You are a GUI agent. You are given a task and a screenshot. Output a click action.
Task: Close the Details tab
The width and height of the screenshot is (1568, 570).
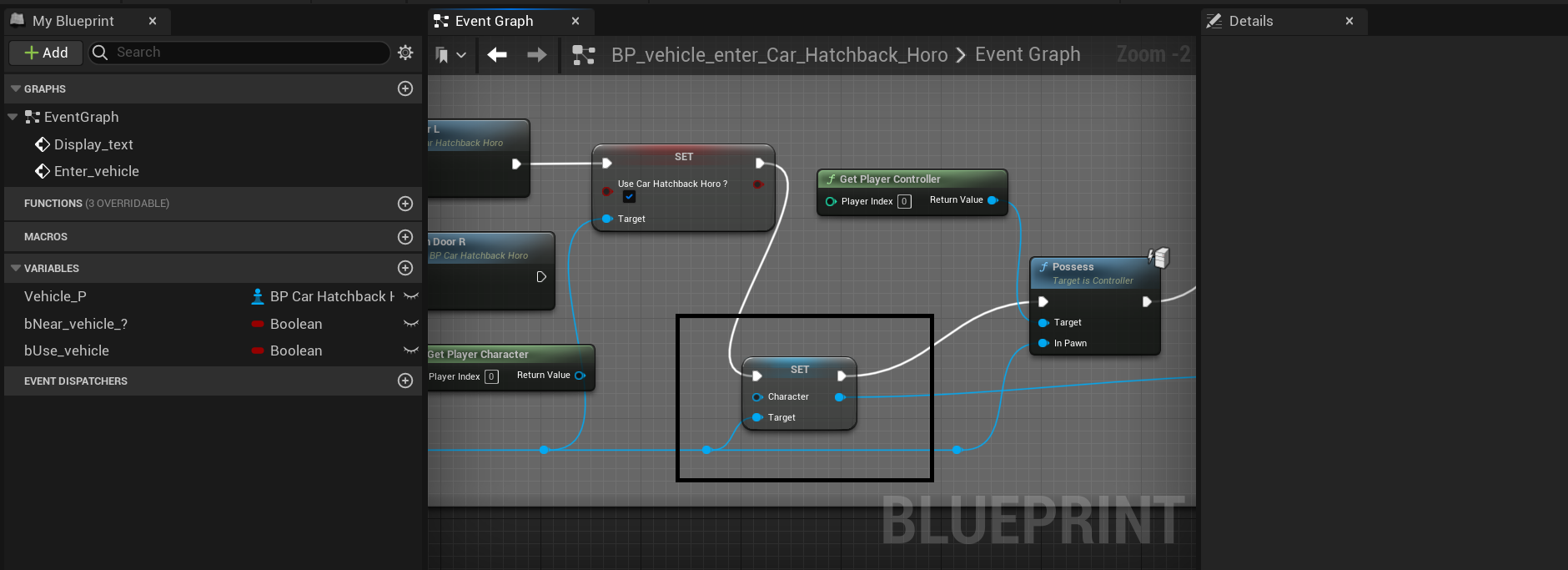1349,21
